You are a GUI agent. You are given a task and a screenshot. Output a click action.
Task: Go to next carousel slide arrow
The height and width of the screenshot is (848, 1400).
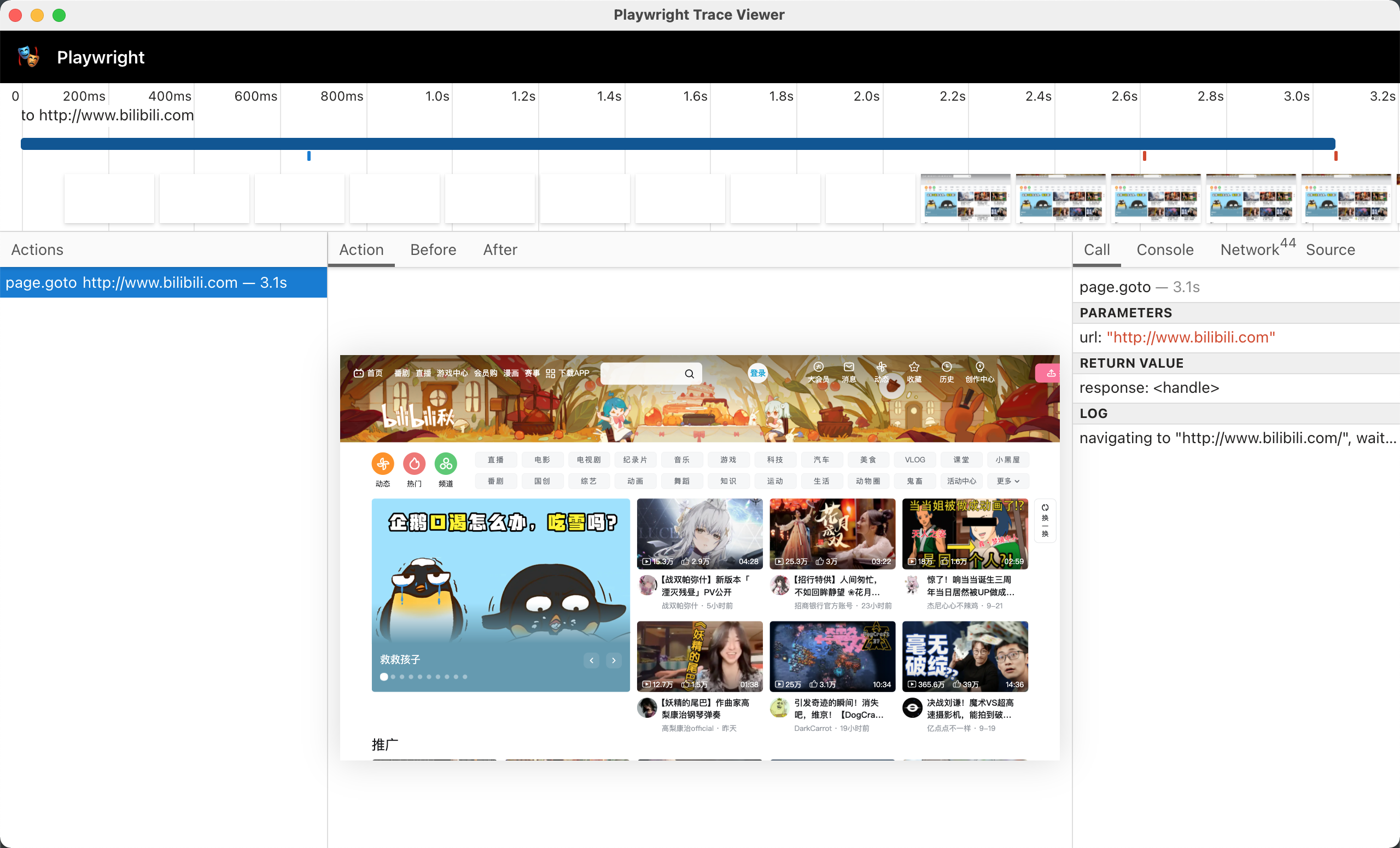[614, 660]
